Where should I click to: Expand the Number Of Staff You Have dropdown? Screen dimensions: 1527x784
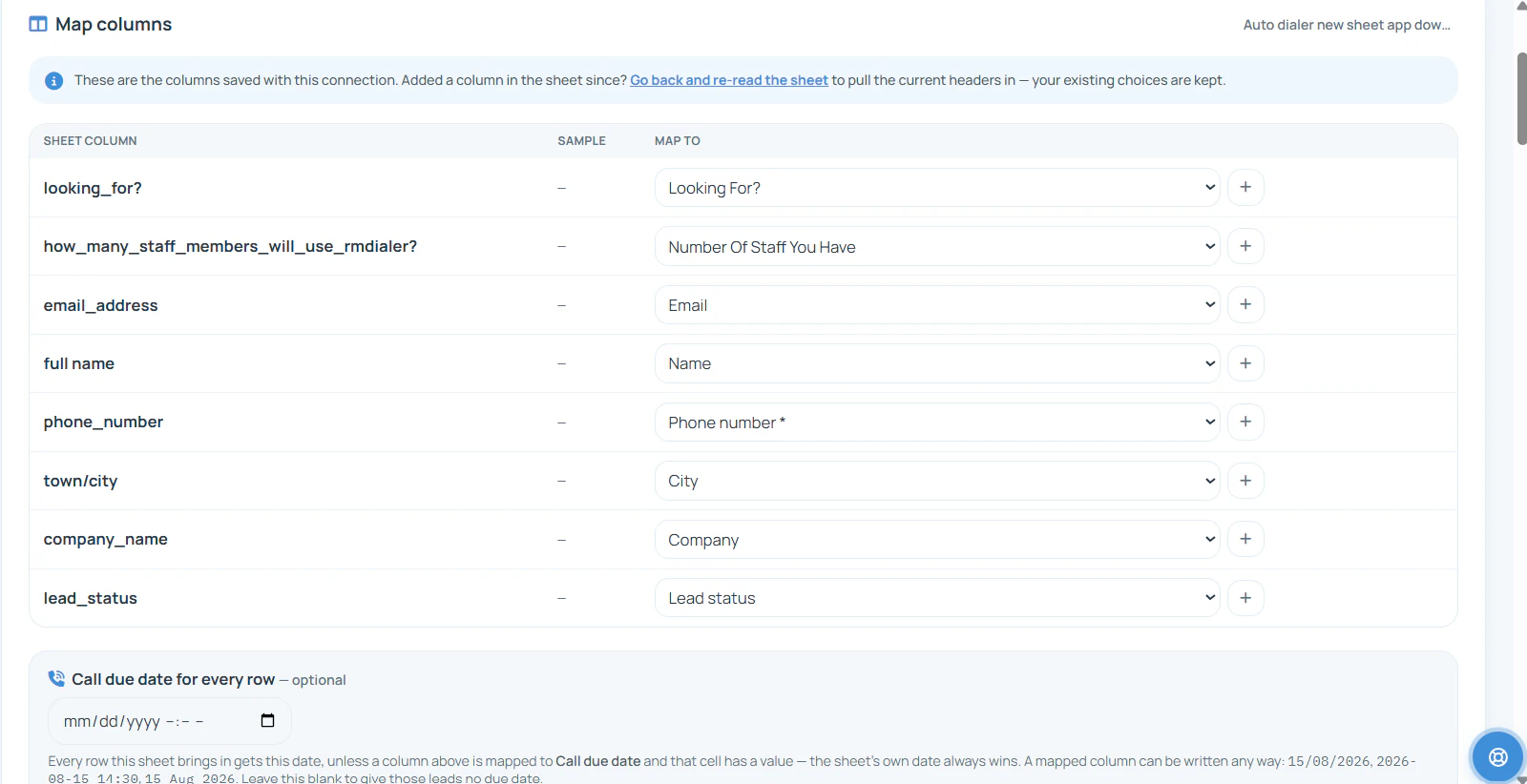[937, 246]
